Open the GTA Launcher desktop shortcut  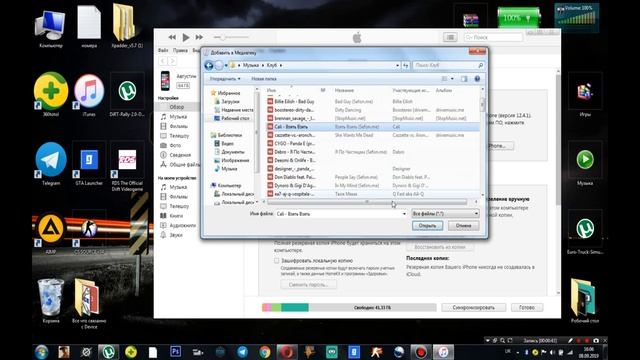click(89, 164)
